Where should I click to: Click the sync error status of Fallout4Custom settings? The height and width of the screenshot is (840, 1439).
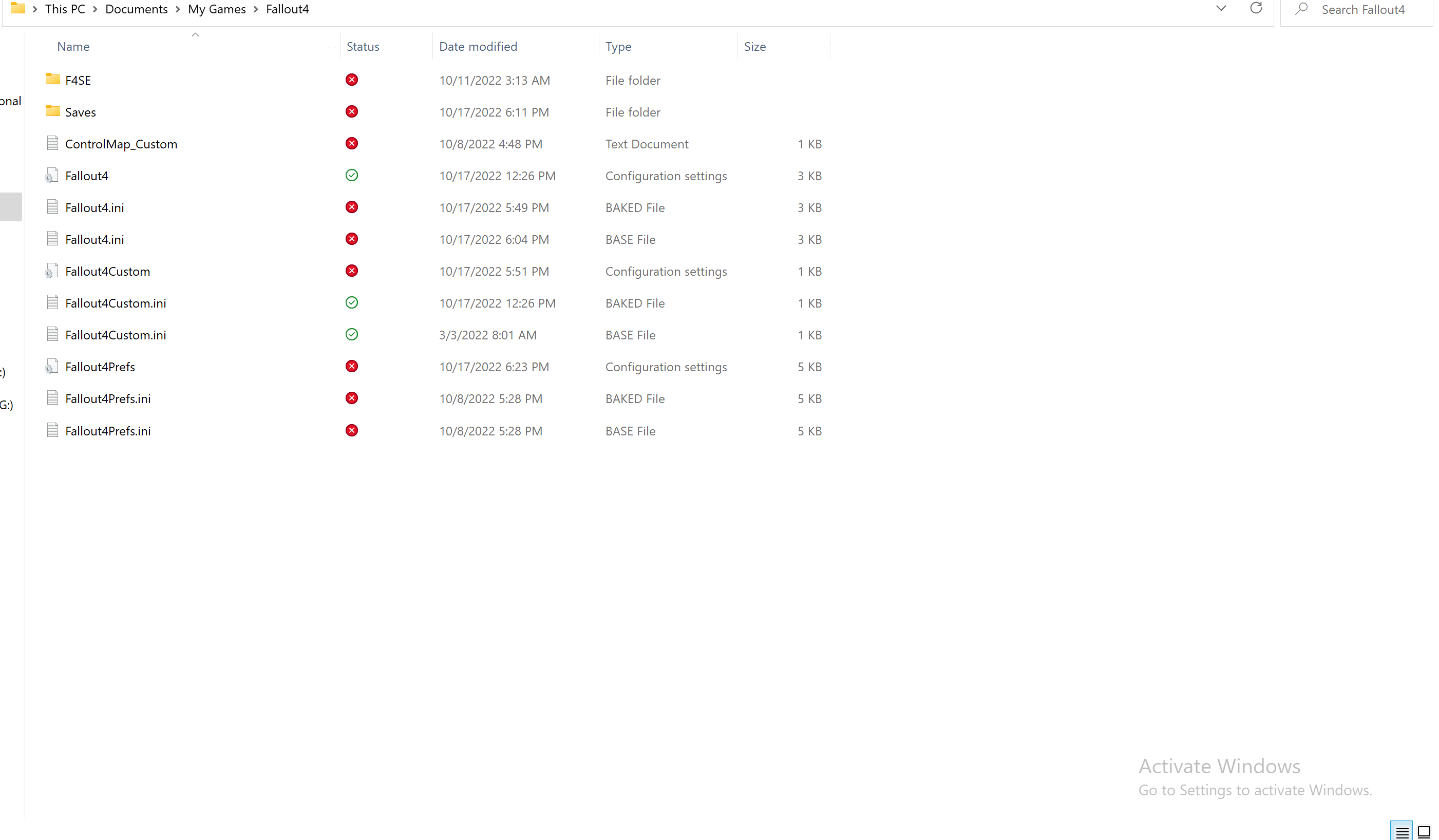352,271
